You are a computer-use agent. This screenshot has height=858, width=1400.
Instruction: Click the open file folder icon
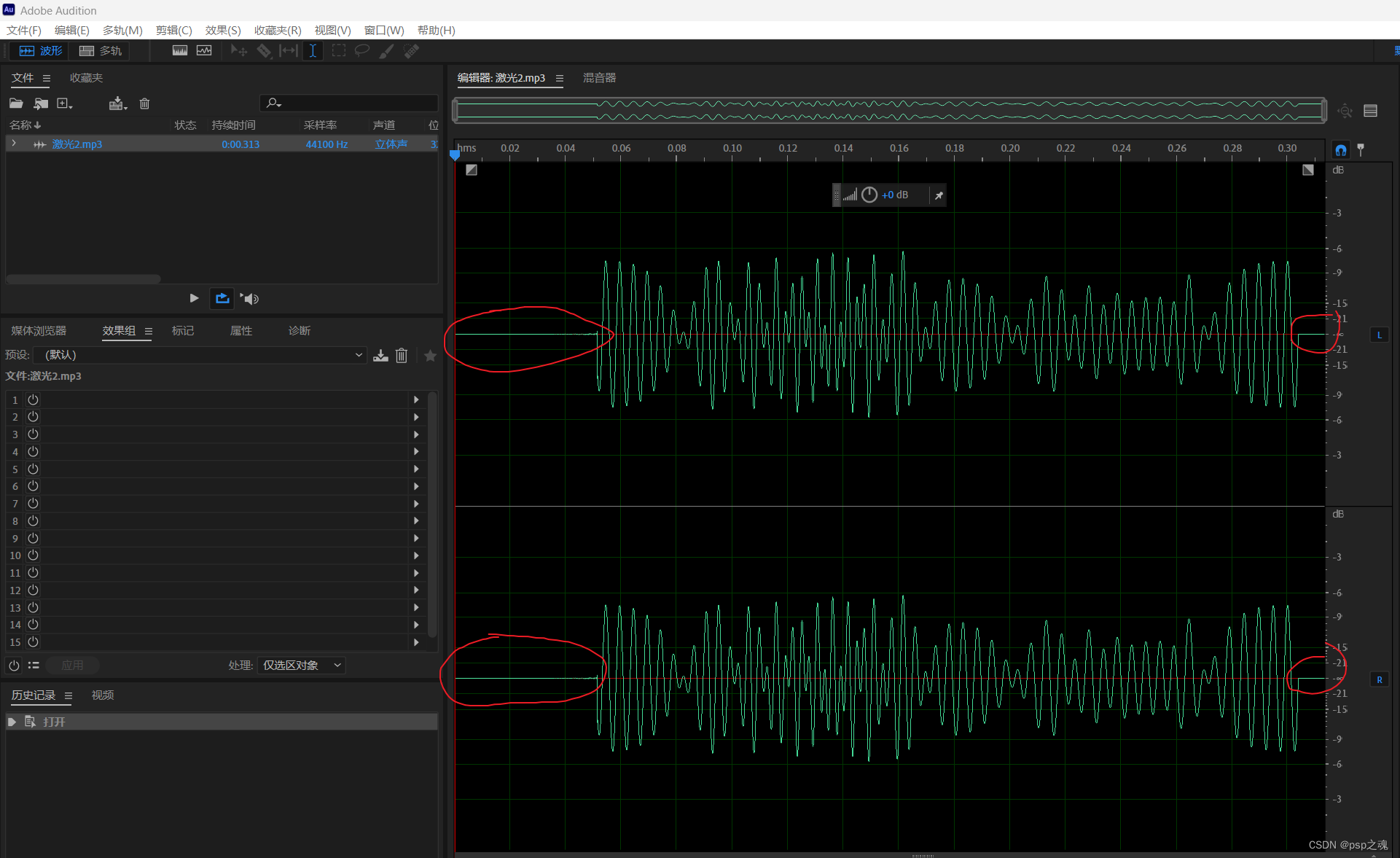click(x=16, y=104)
